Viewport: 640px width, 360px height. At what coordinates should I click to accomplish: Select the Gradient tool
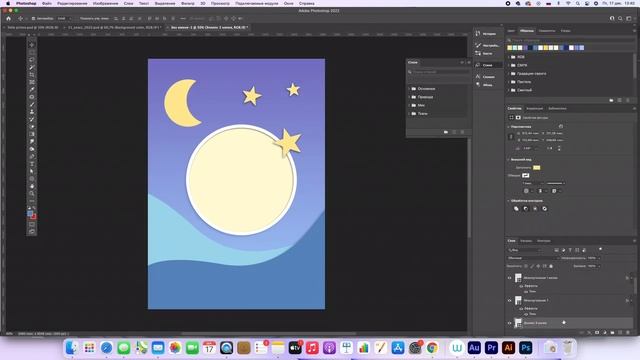(32, 134)
